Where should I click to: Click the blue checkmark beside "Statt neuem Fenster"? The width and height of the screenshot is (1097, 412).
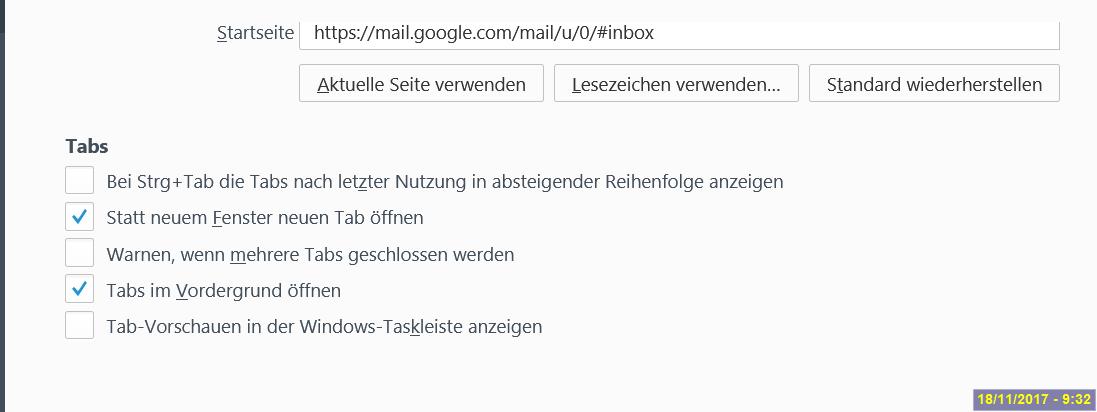(80, 217)
